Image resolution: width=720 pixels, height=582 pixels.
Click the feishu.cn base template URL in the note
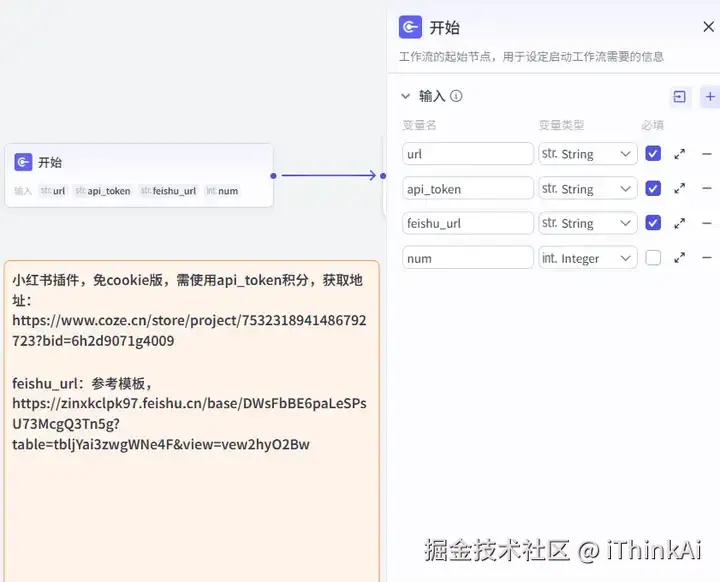(x=189, y=424)
